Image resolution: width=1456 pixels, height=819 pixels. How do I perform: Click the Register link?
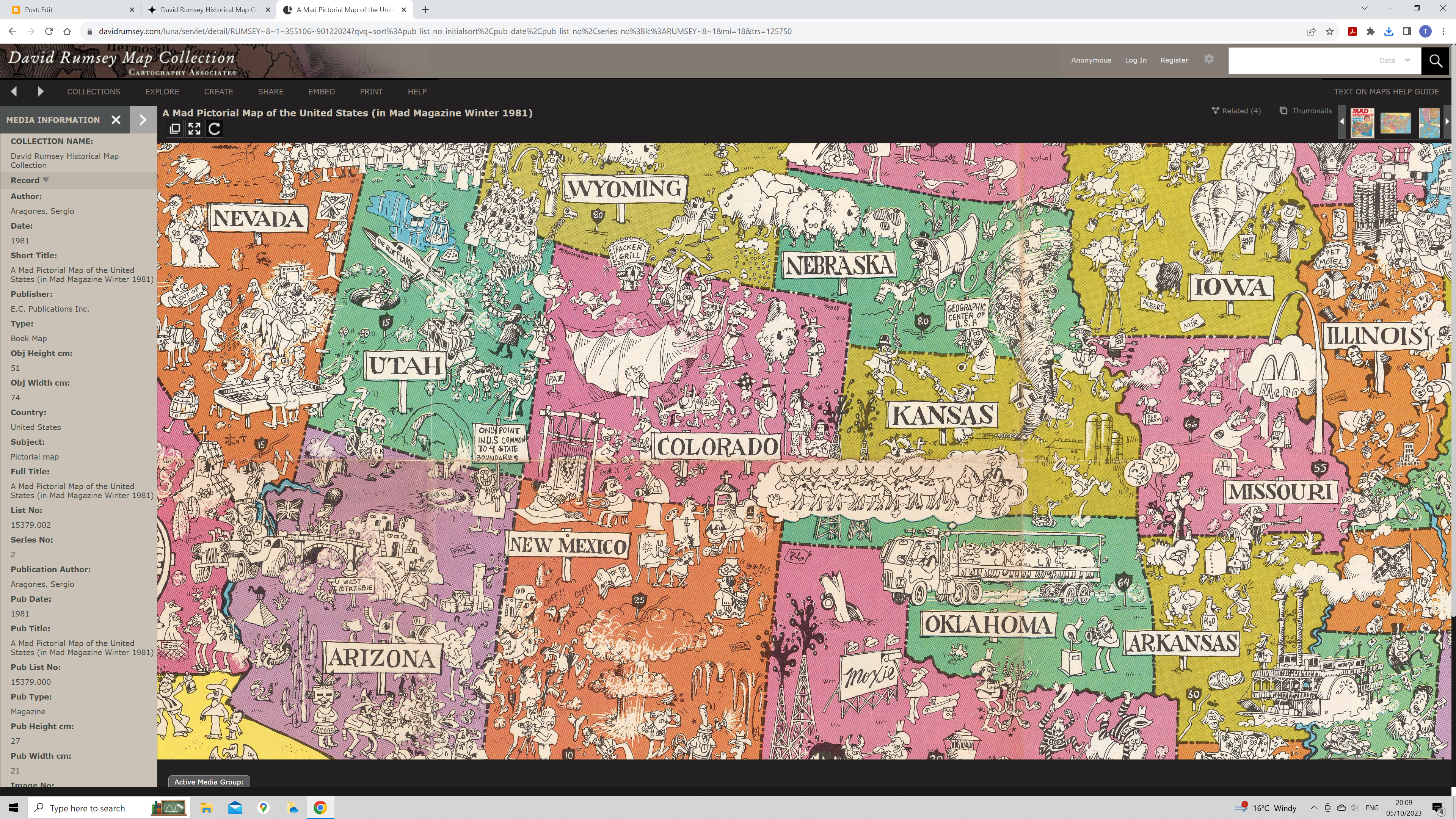tap(1174, 60)
